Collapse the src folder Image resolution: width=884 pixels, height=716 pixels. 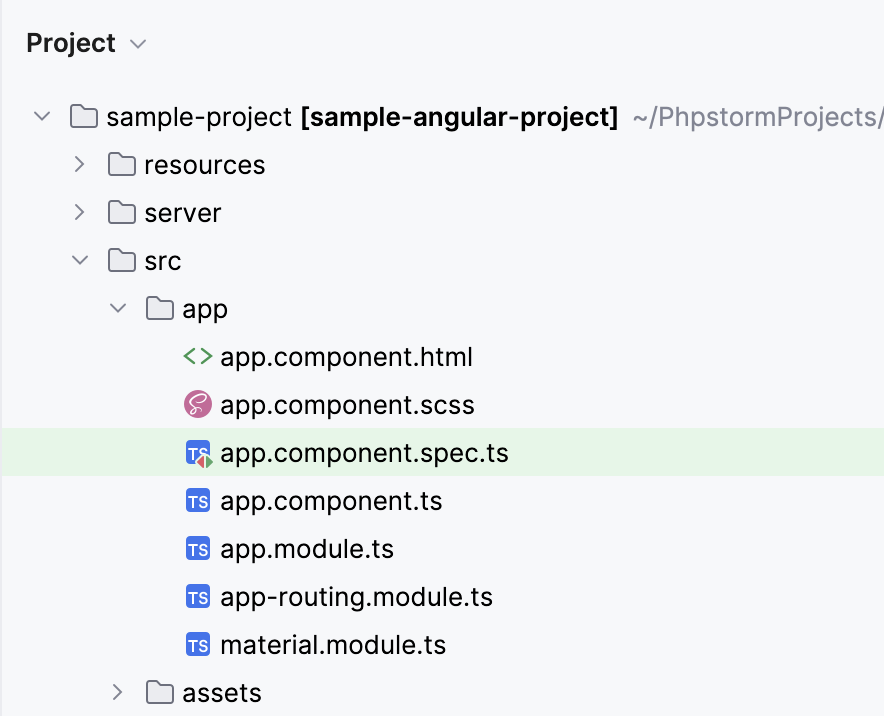coord(80,261)
